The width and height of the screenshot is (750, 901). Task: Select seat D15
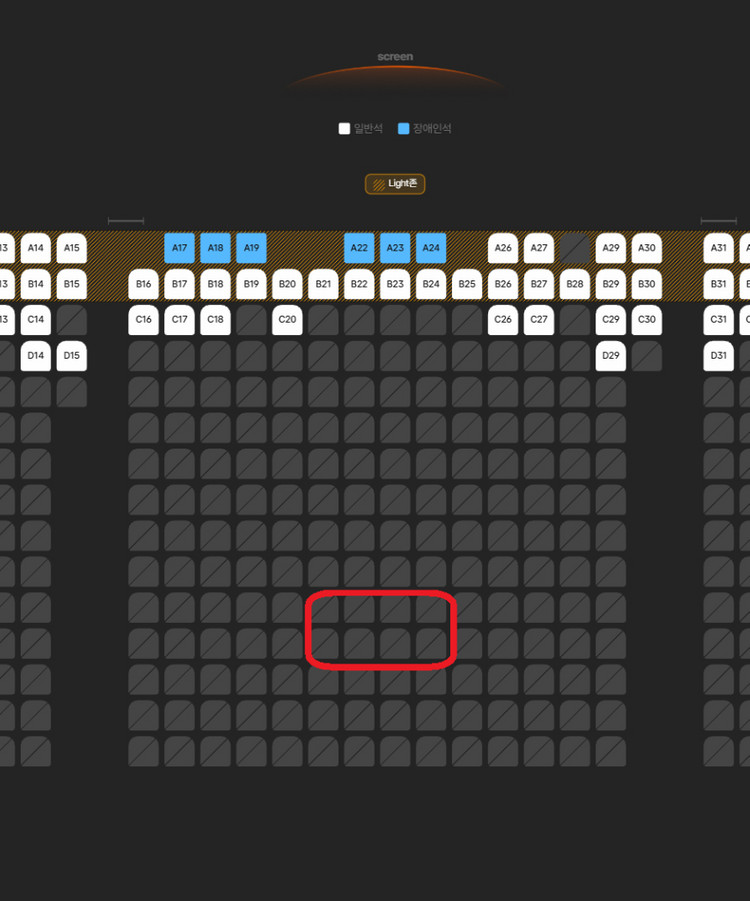(x=72, y=356)
